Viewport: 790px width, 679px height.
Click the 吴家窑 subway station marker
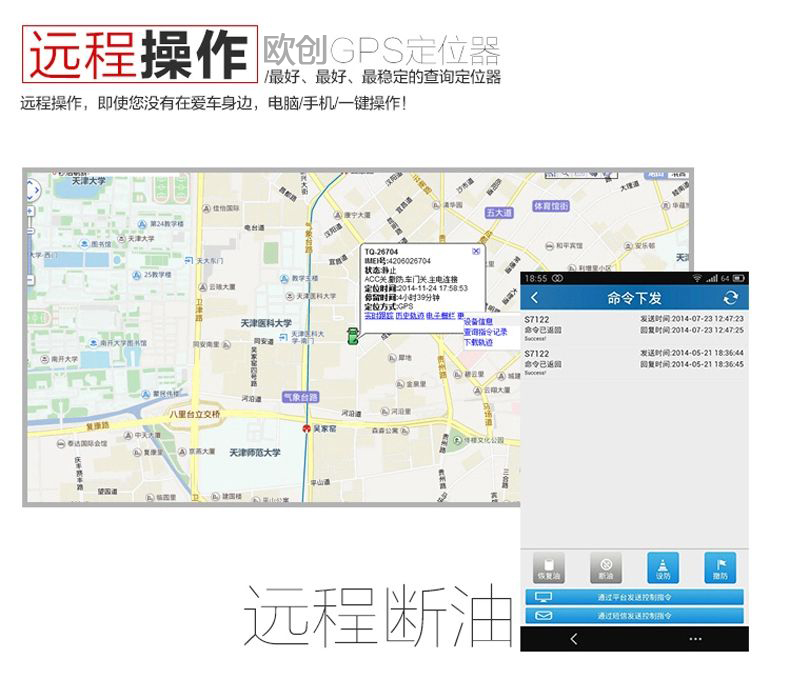point(306,429)
